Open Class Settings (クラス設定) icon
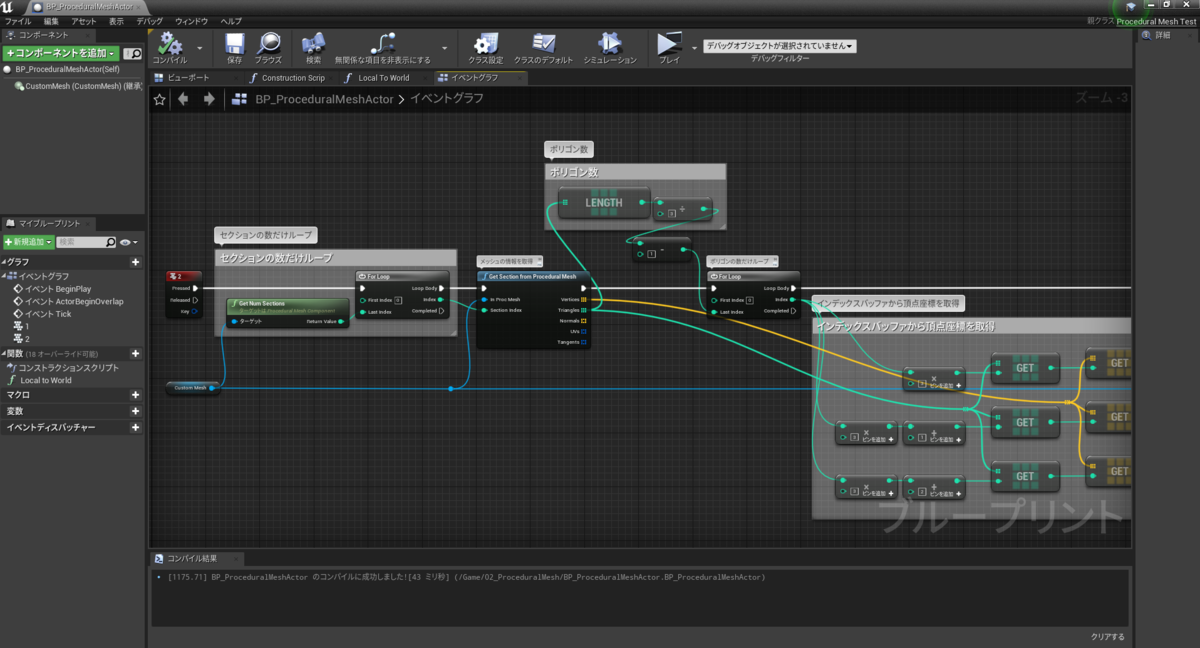1200x648 pixels. [x=485, y=44]
